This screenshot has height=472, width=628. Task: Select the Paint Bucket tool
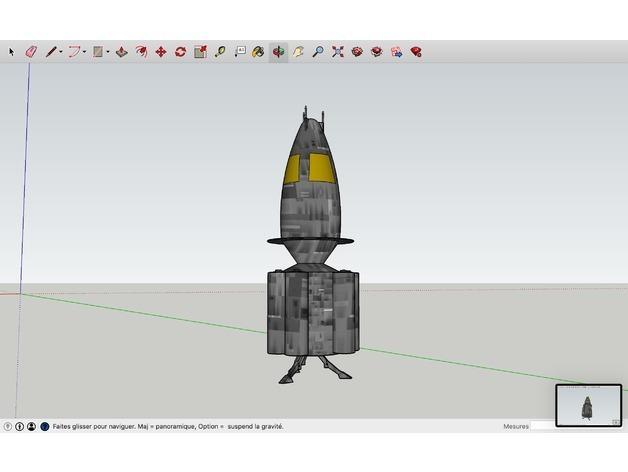pos(258,52)
